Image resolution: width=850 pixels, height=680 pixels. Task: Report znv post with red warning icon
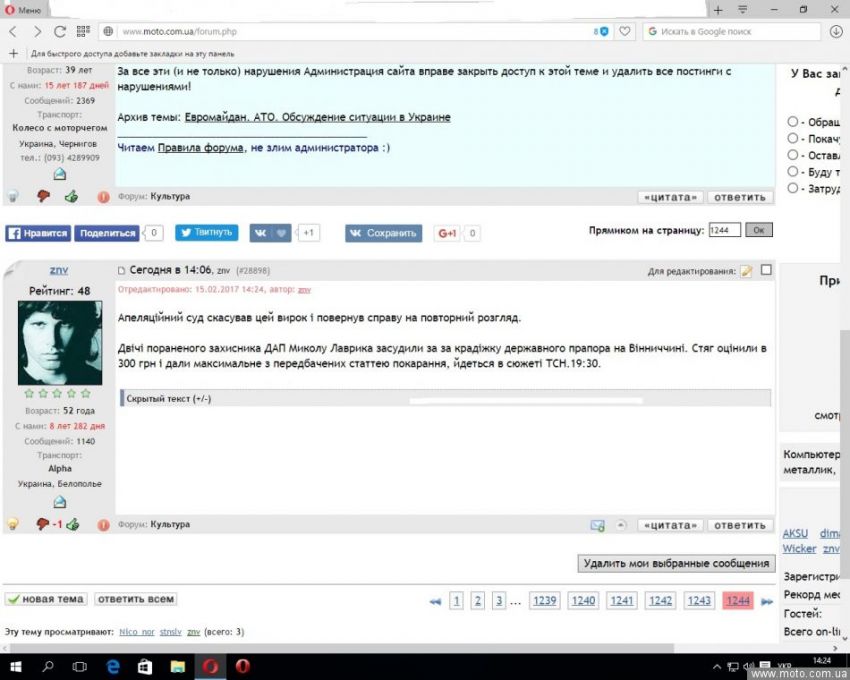(103, 525)
